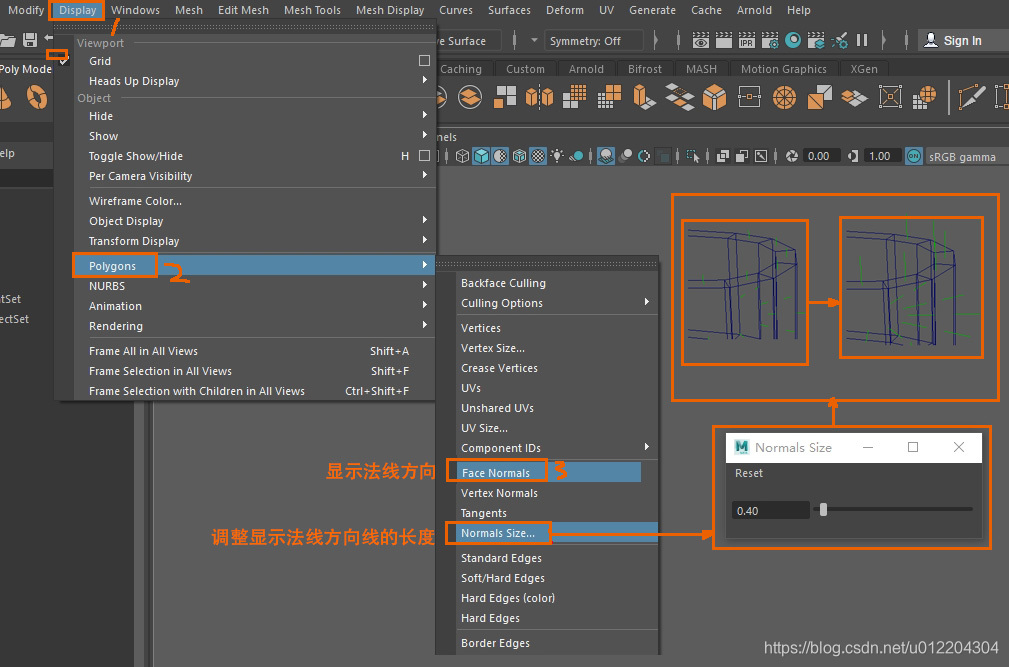
Task: Click the Combine polygon shelf icon
Action: click(504, 97)
